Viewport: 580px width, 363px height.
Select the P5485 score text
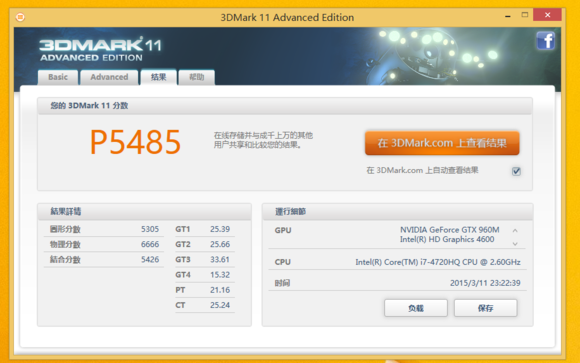(x=135, y=142)
